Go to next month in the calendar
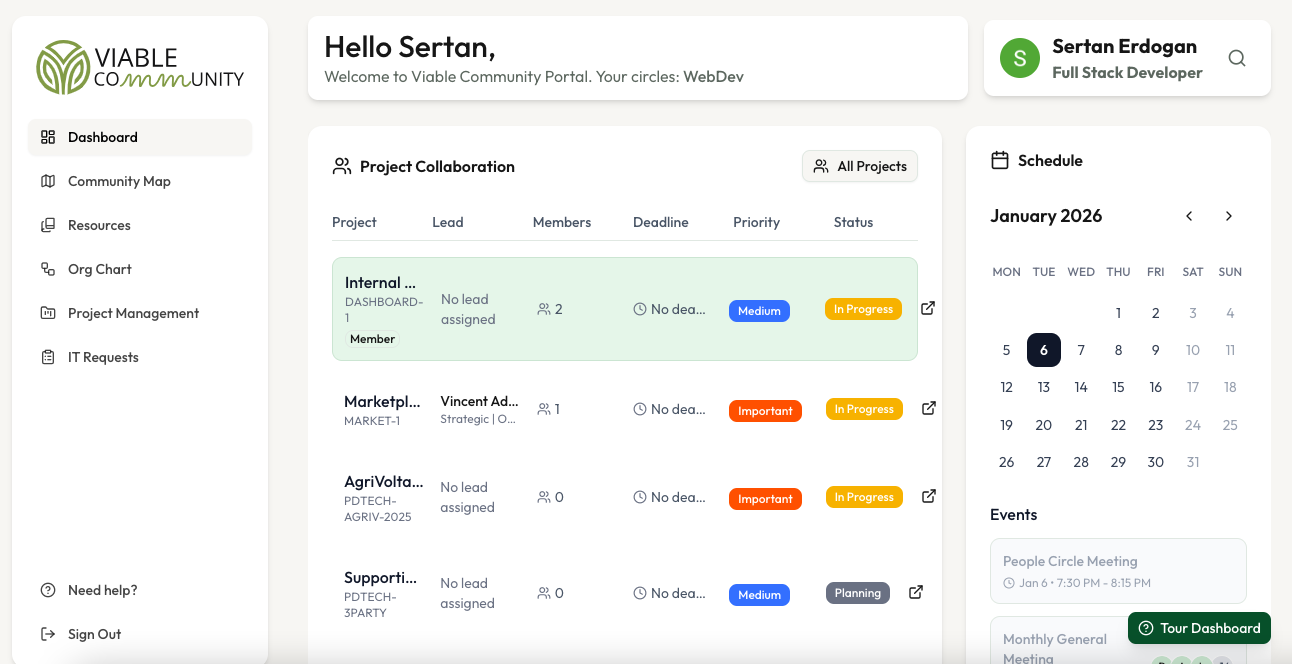Image resolution: width=1292 pixels, height=664 pixels. [1229, 215]
